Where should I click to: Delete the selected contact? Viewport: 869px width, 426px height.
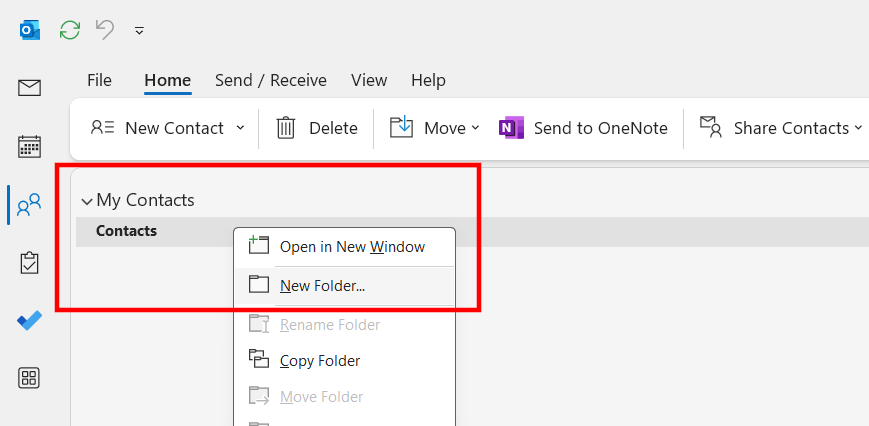316,129
